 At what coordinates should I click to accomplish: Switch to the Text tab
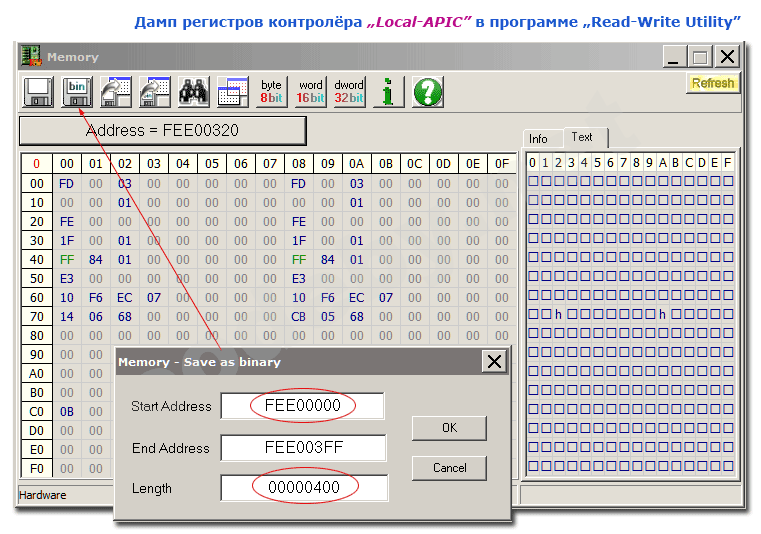tap(584, 137)
